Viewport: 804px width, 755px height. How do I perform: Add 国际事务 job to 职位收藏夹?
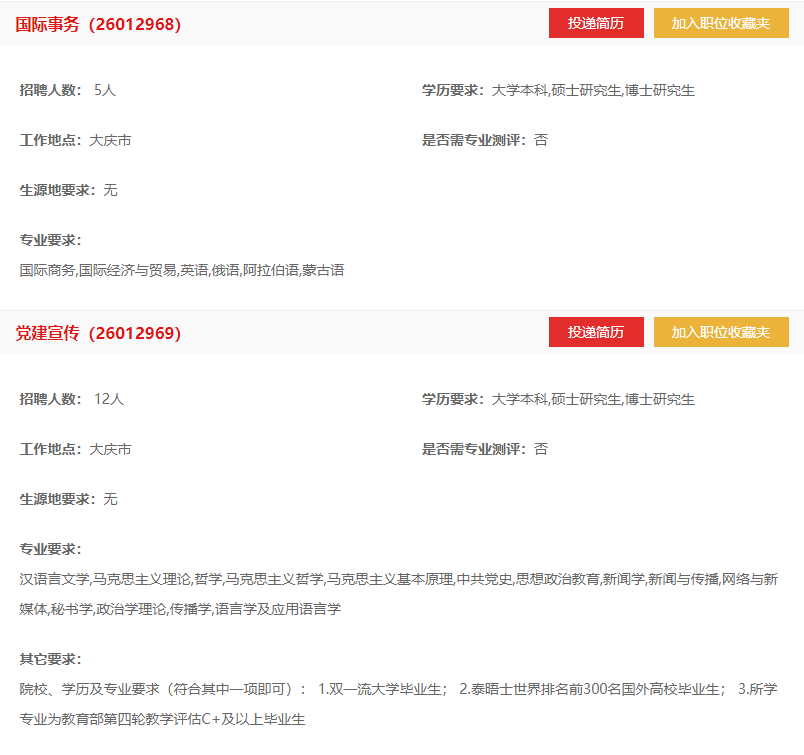point(721,23)
